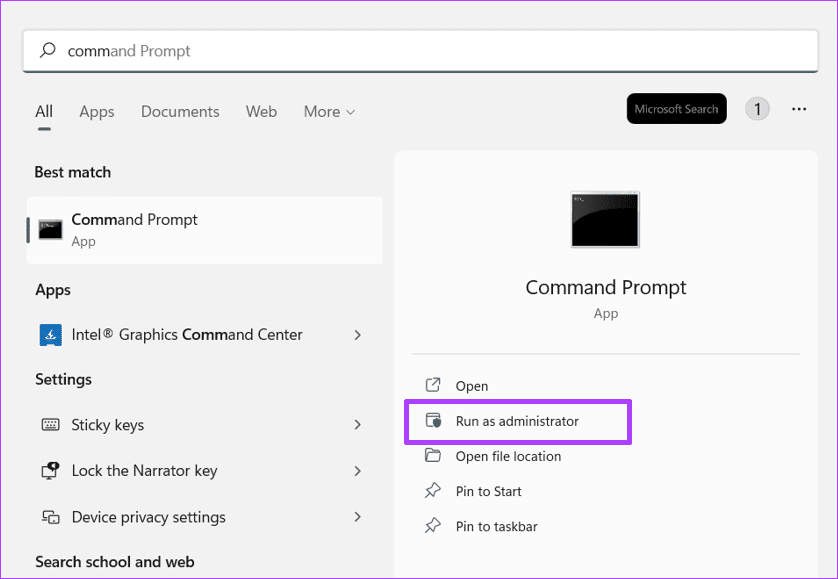This screenshot has width=838, height=579.
Task: Click Command Prompt icon in best match
Action: pyautogui.click(x=50, y=230)
